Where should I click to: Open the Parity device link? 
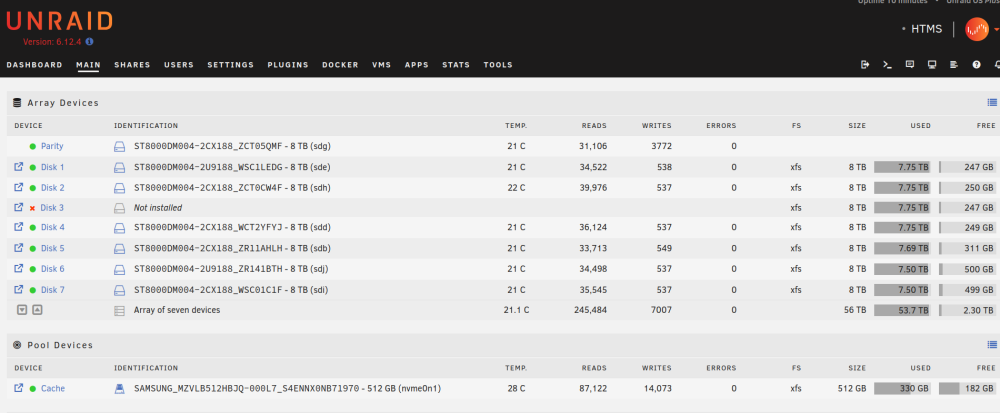point(52,146)
